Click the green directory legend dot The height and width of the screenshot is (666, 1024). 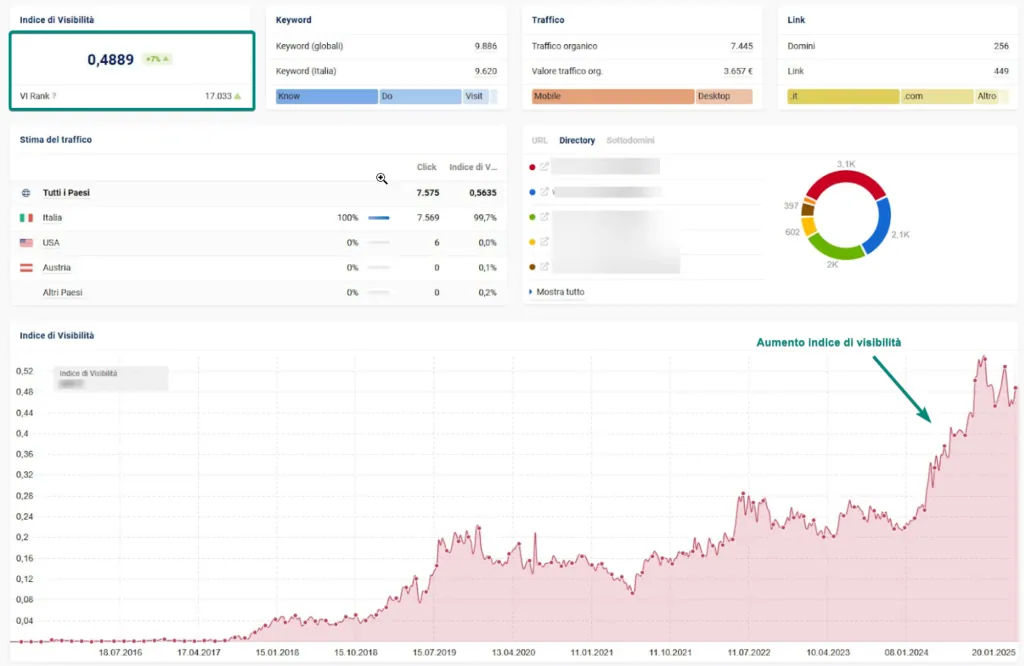[x=532, y=217]
